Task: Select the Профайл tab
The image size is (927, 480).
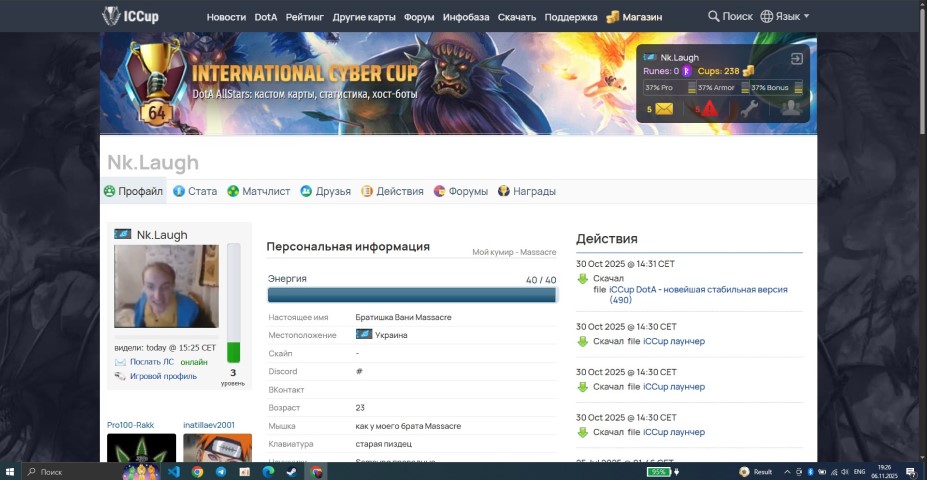Action: (133, 192)
